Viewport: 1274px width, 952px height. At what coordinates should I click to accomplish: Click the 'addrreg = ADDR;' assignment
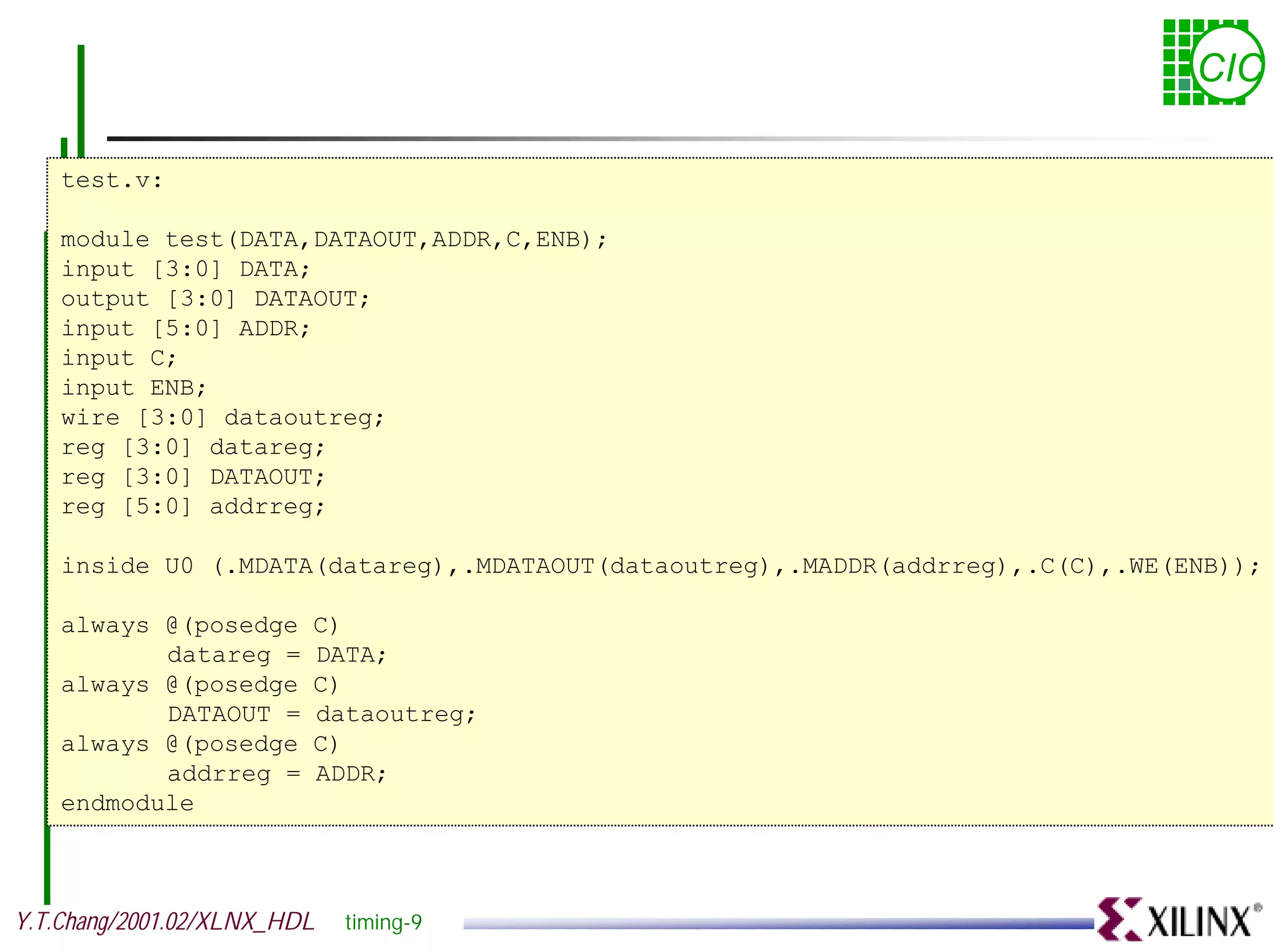(277, 775)
